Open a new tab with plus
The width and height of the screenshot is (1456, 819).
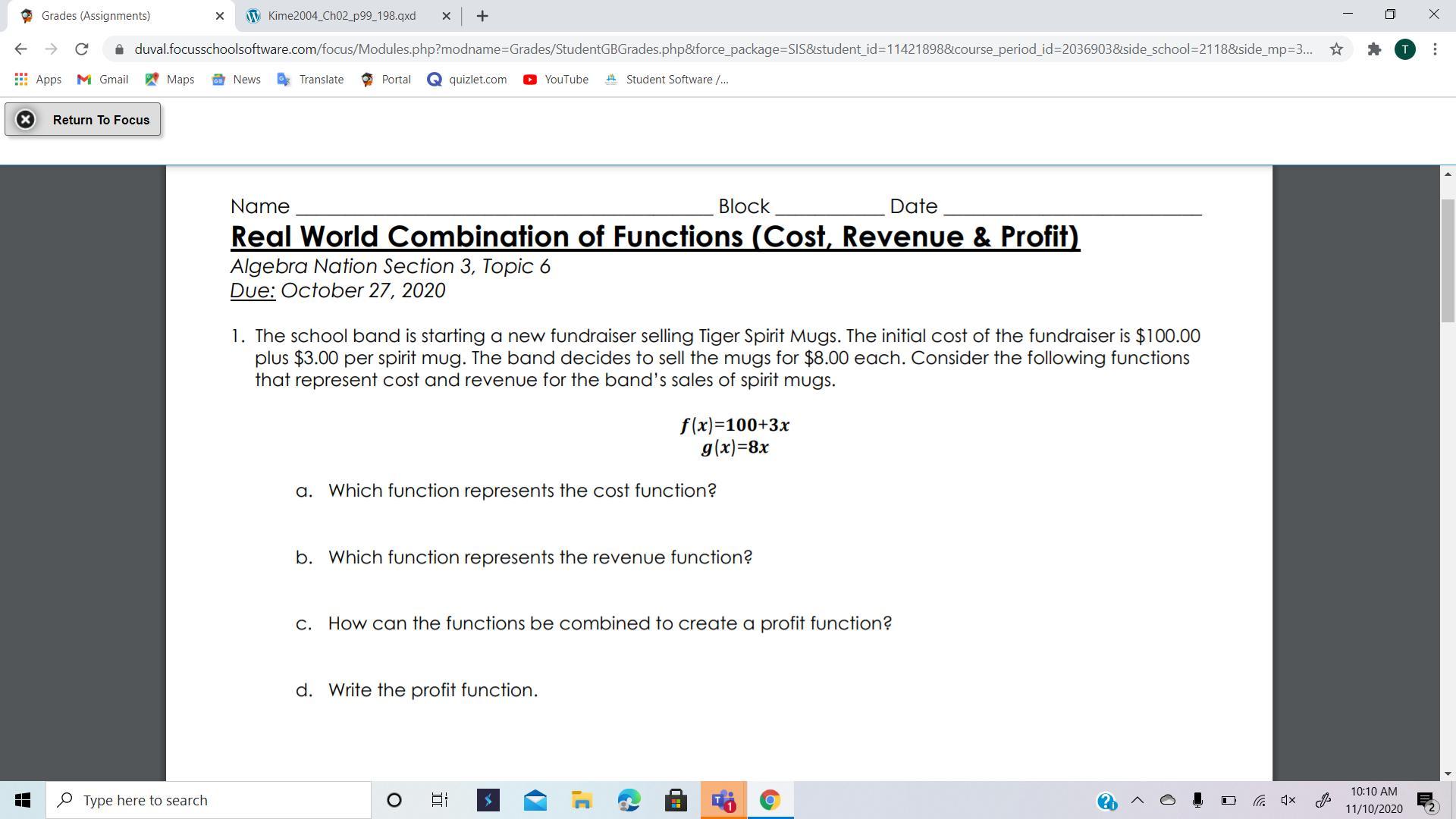[x=482, y=16]
